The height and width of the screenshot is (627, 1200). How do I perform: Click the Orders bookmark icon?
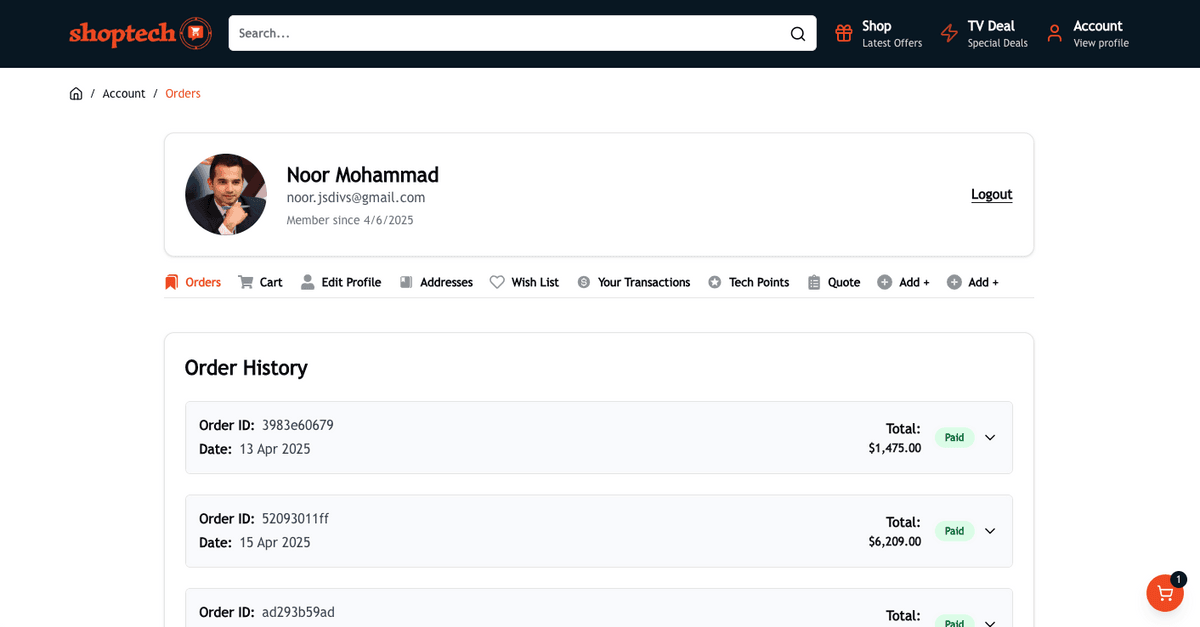(171, 282)
